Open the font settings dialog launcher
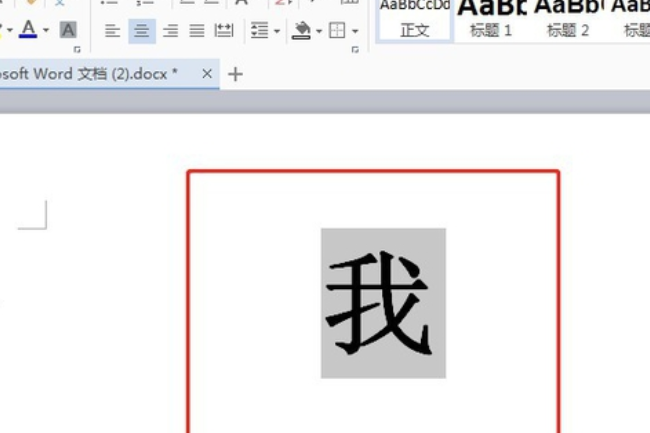 77,50
